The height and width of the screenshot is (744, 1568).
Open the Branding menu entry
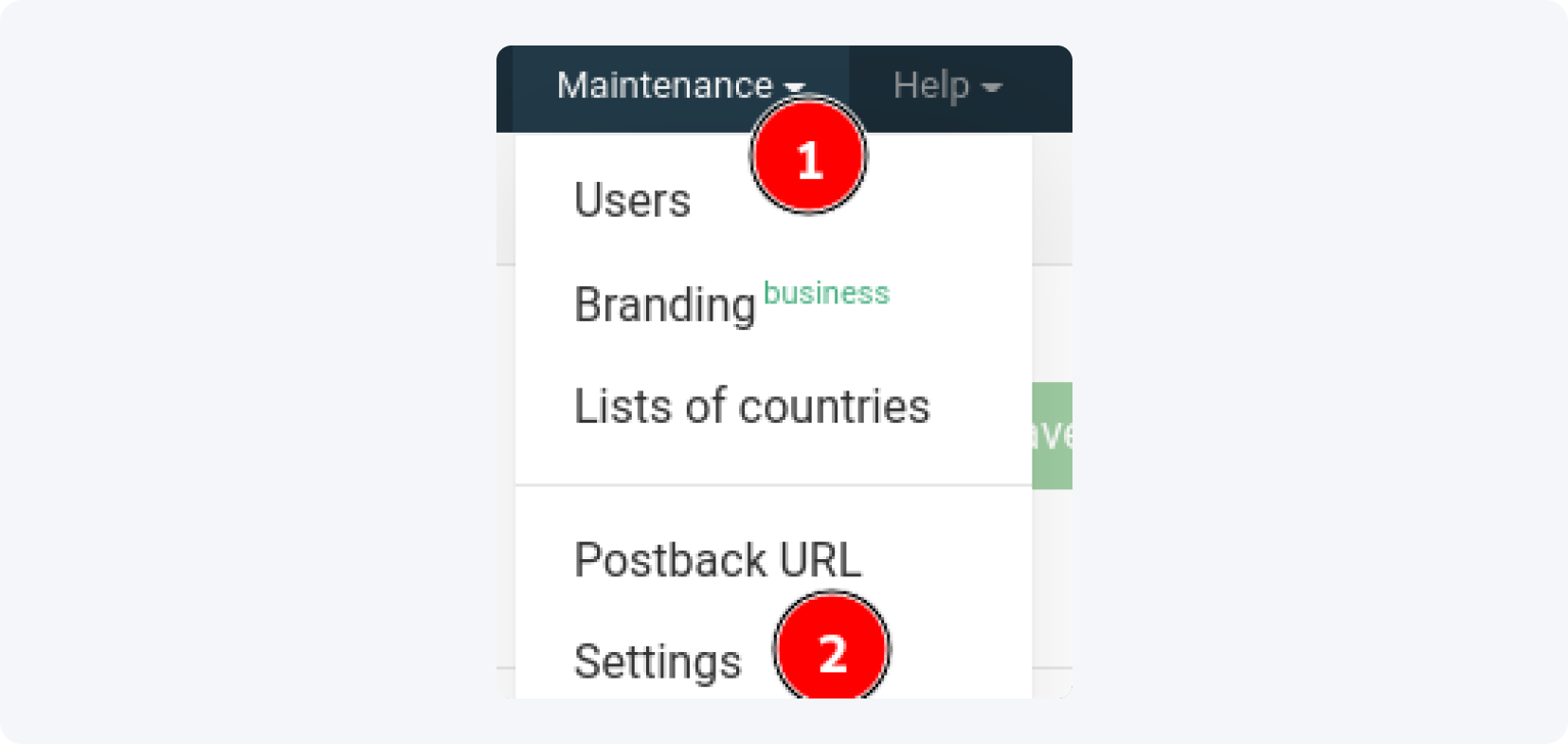click(x=664, y=305)
